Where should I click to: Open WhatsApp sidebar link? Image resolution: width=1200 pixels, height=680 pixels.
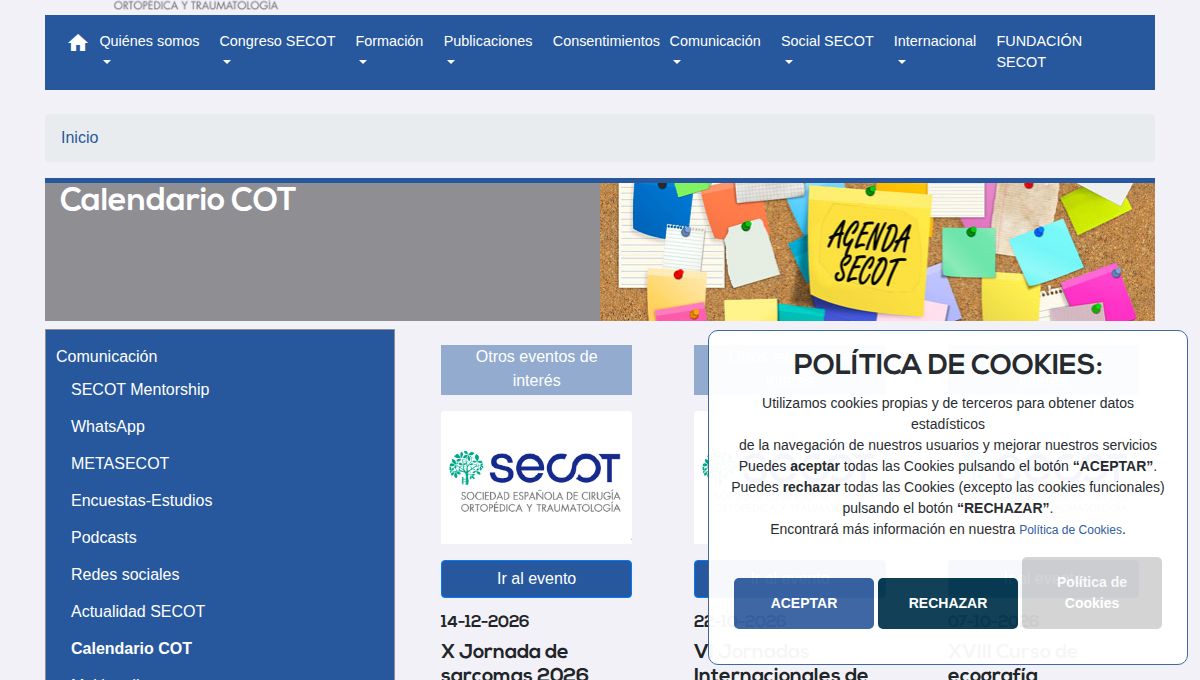point(108,426)
